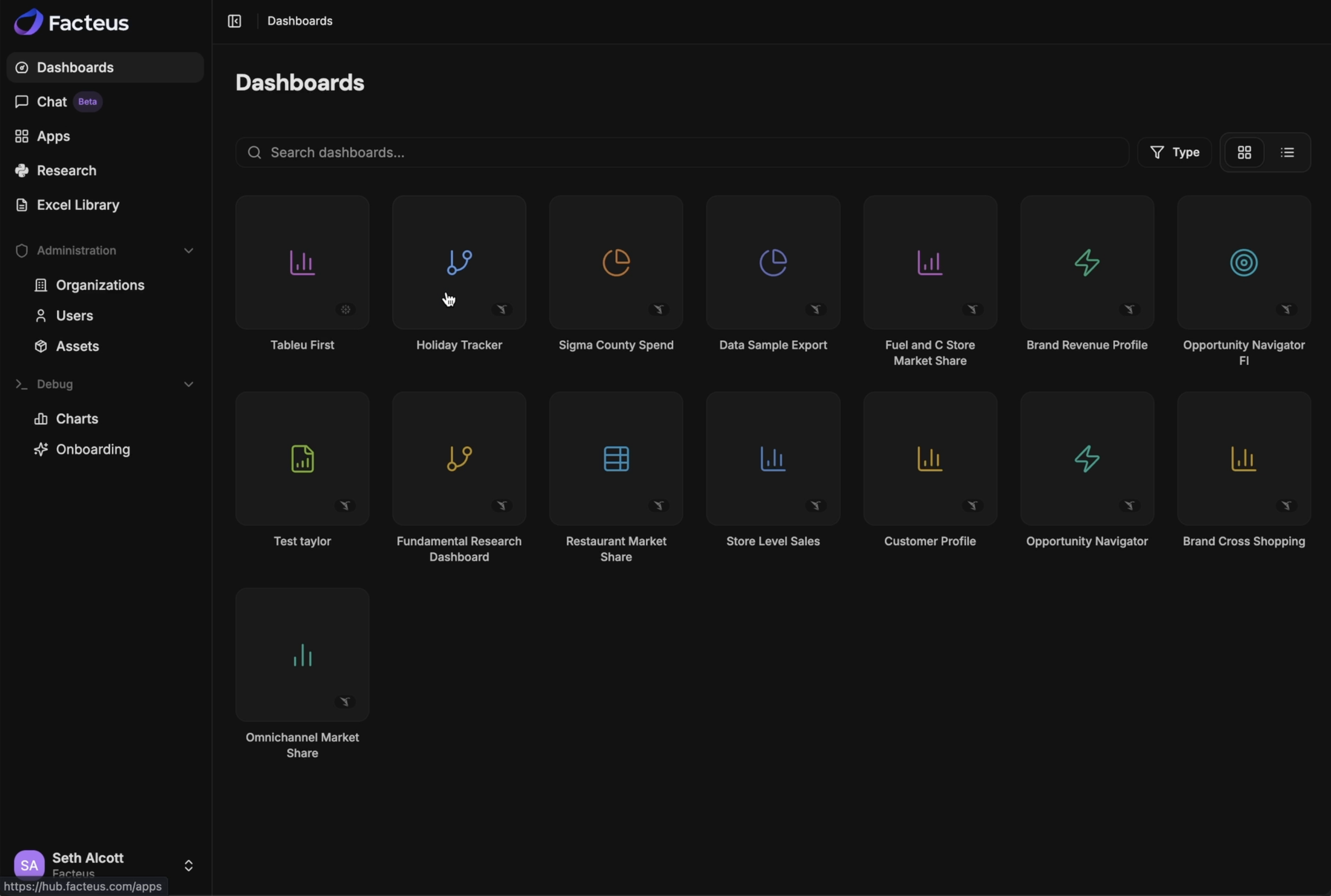Open Seth Alcott account switcher
The height and width of the screenshot is (896, 1331).
188,865
